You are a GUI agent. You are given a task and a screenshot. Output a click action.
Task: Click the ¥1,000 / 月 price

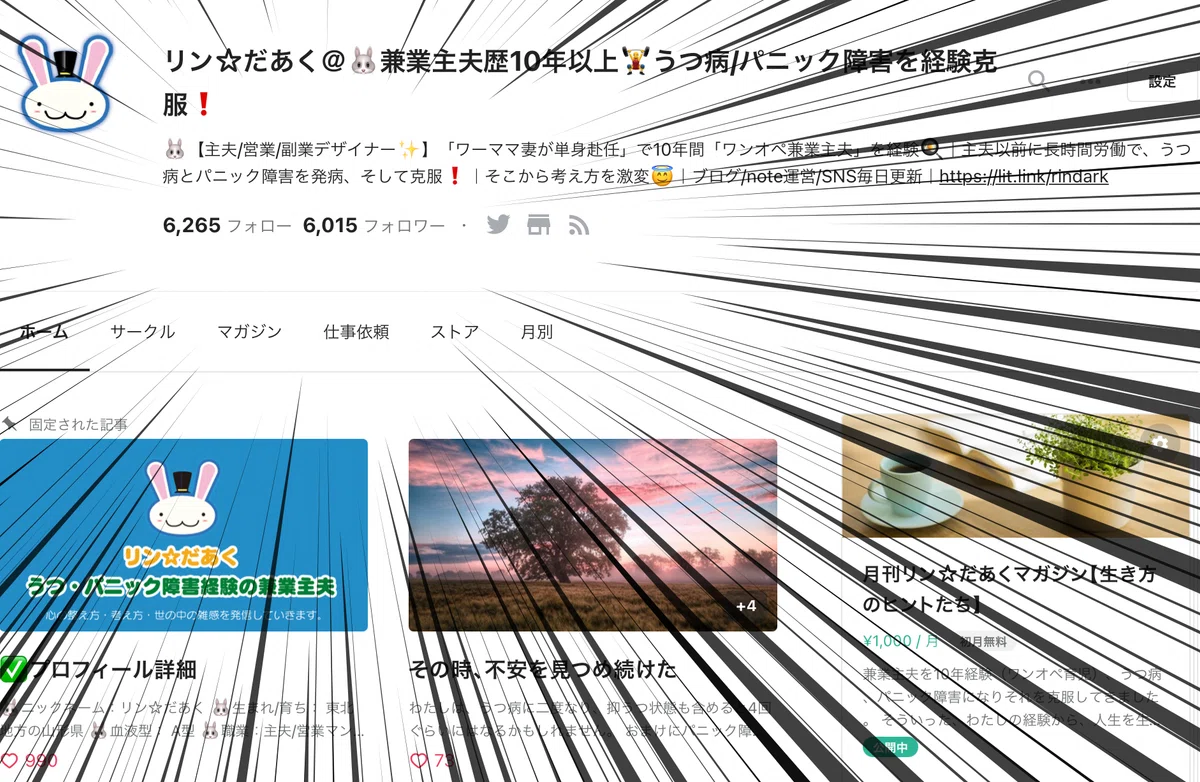point(901,642)
